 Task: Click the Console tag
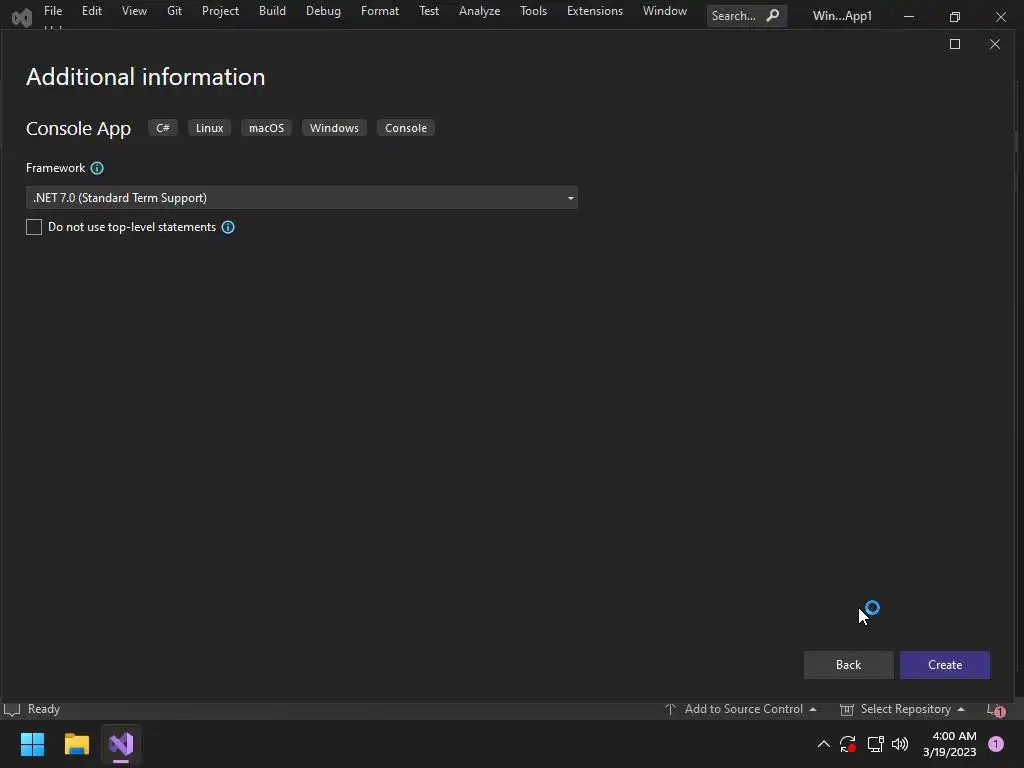pyautogui.click(x=406, y=128)
